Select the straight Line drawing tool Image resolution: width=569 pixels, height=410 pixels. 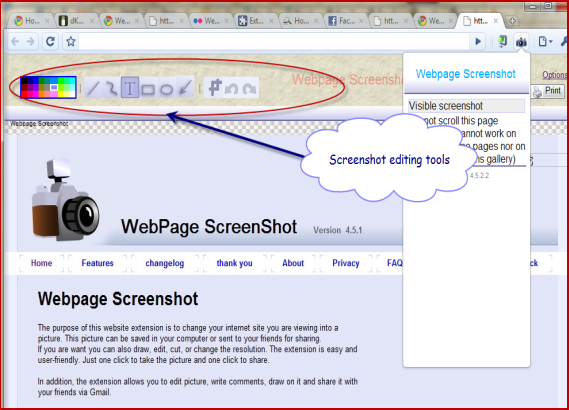click(x=93, y=88)
